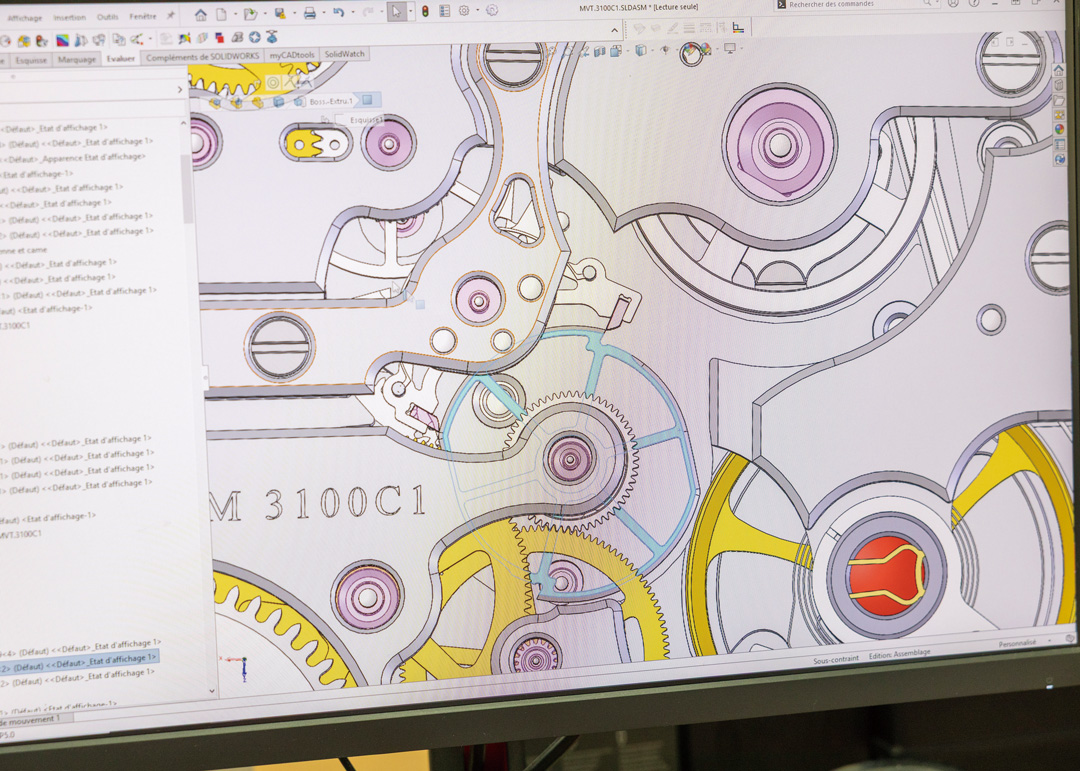Open the Select tool dropdown arrow
This screenshot has width=1080, height=771.
410,12
